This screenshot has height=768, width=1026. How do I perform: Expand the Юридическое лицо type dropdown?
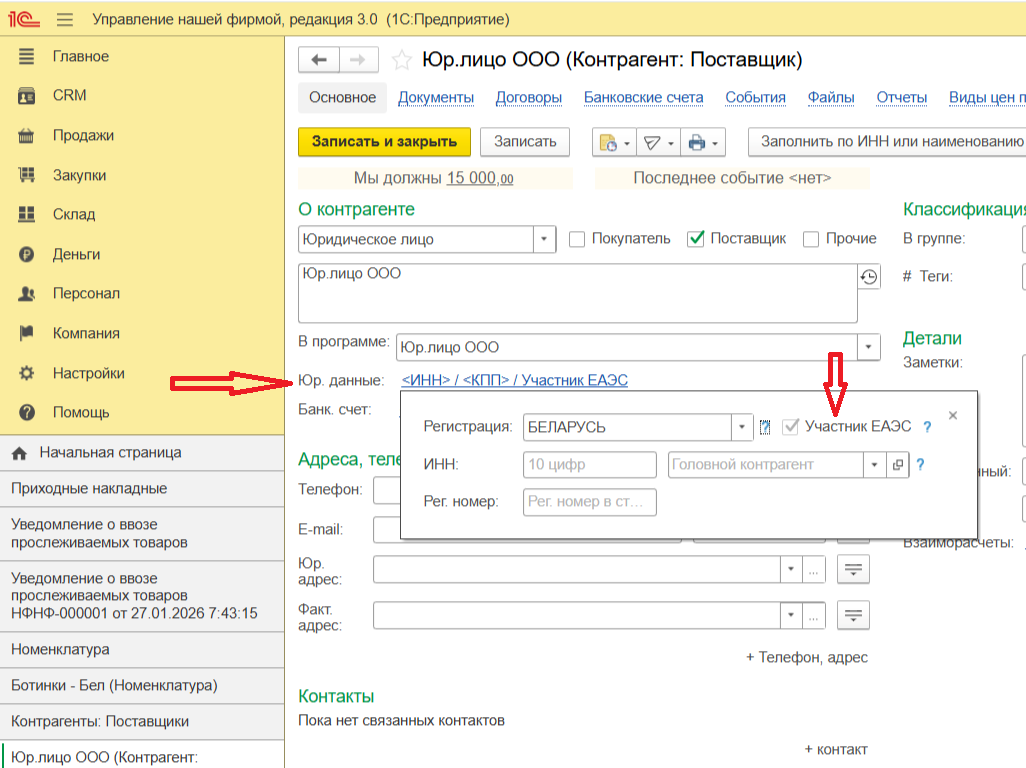coord(544,239)
